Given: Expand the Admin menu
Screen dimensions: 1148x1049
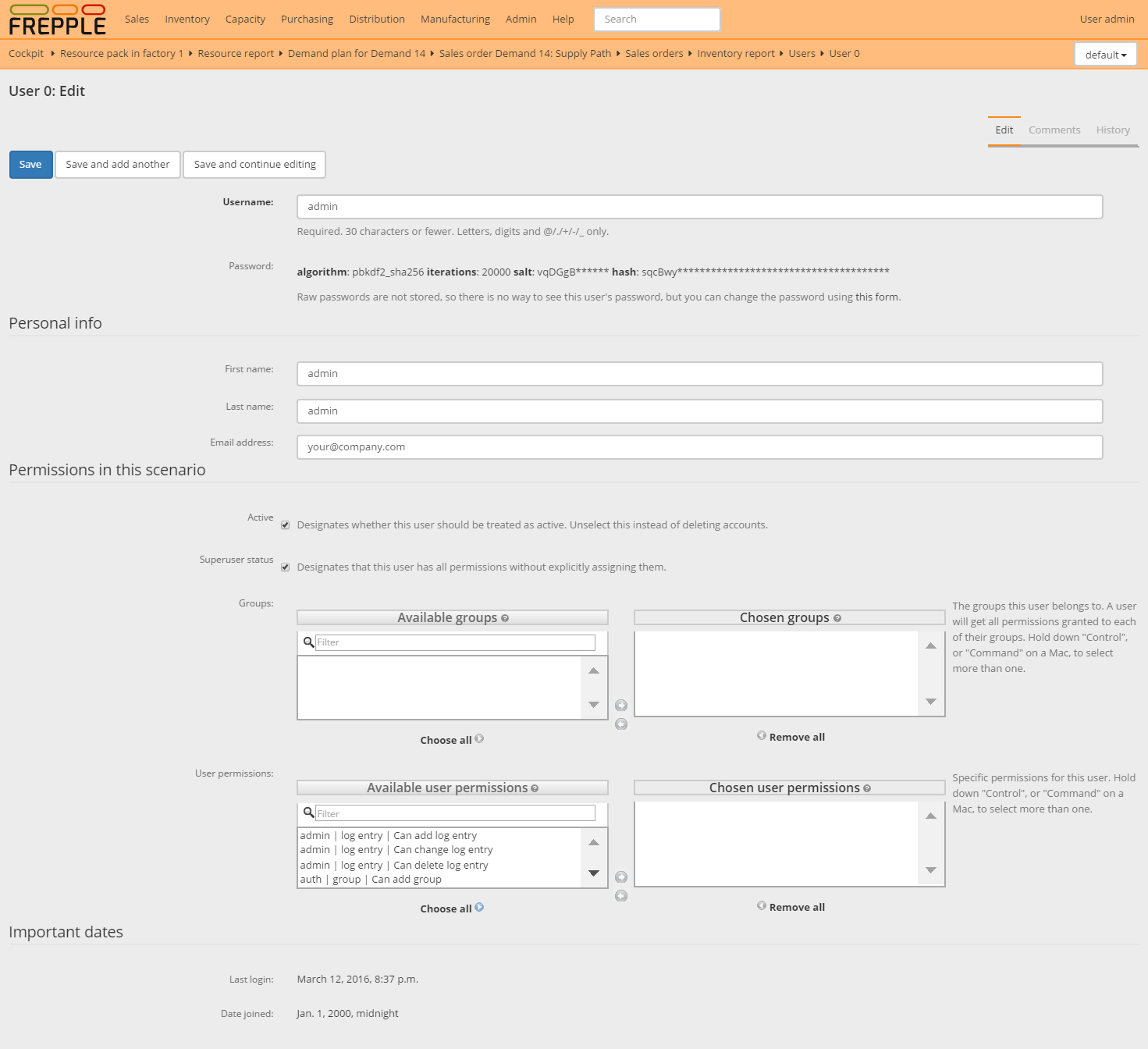Looking at the screenshot, I should click(x=521, y=19).
